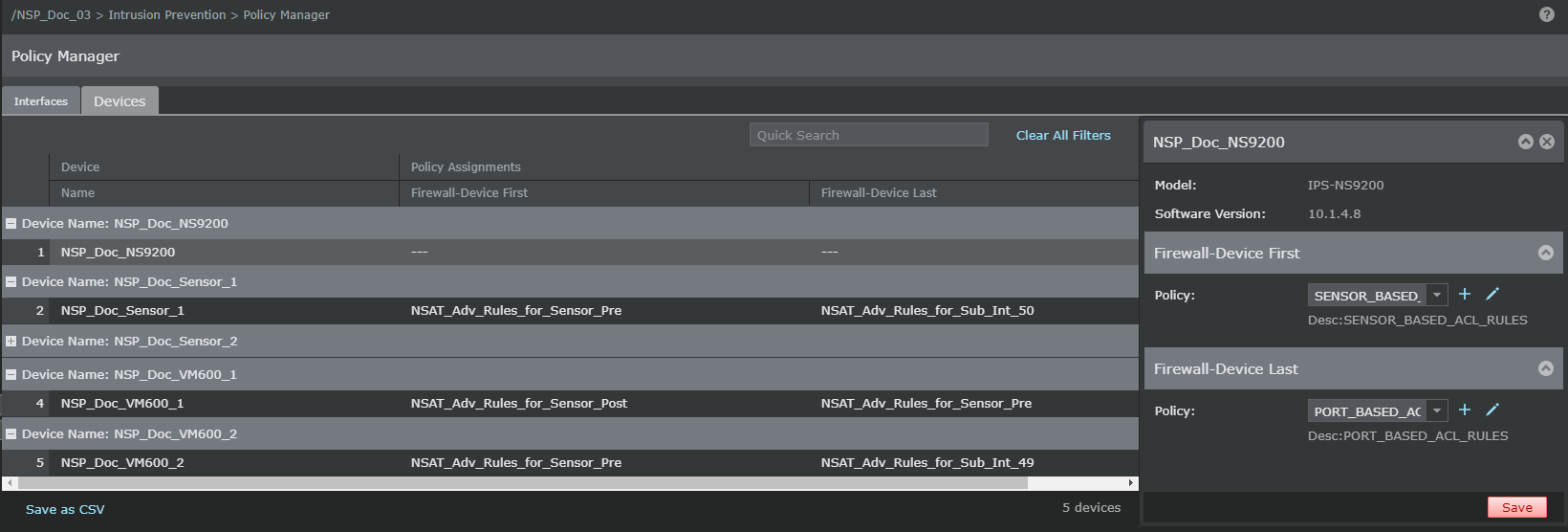Click the Save button
Screen dimensions: 1568x532
point(1516,508)
